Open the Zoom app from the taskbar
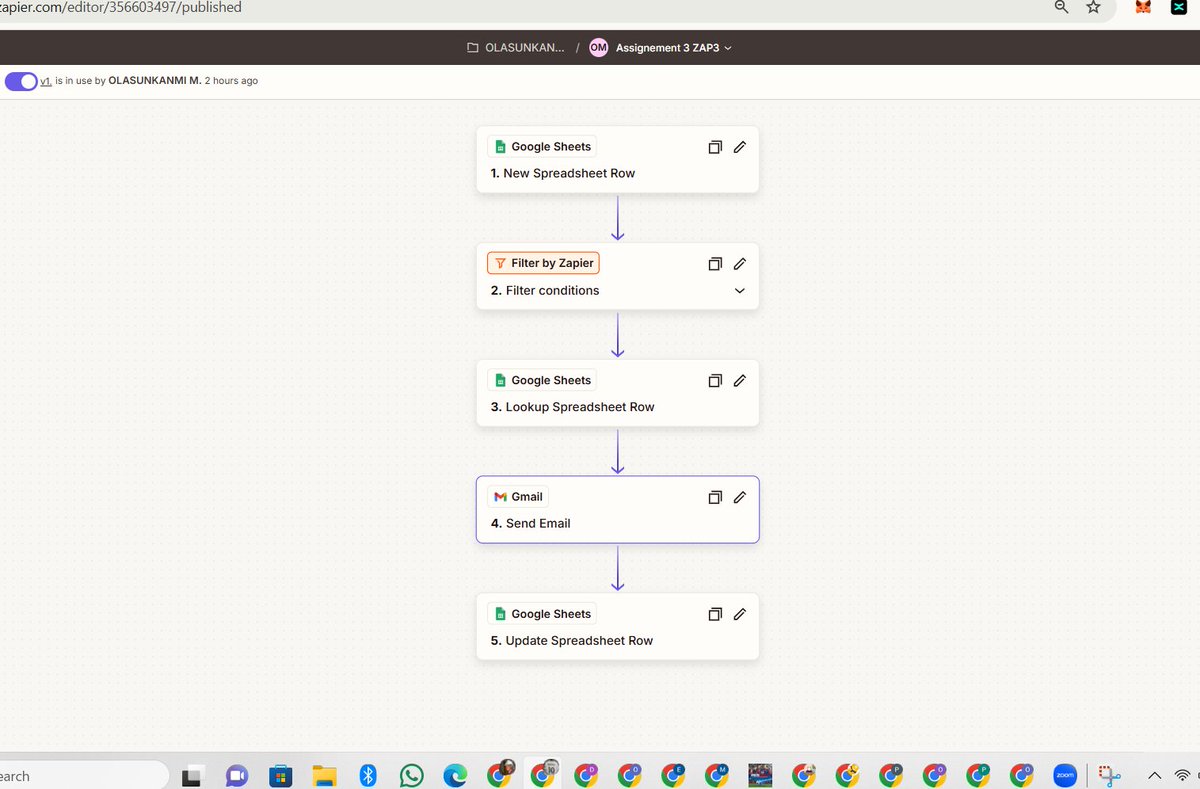 click(x=1064, y=775)
